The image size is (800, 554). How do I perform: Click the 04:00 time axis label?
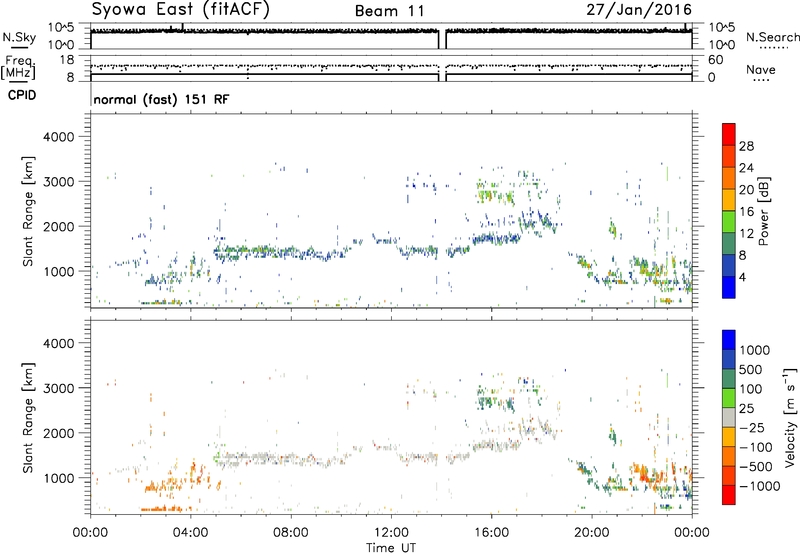click(x=190, y=533)
